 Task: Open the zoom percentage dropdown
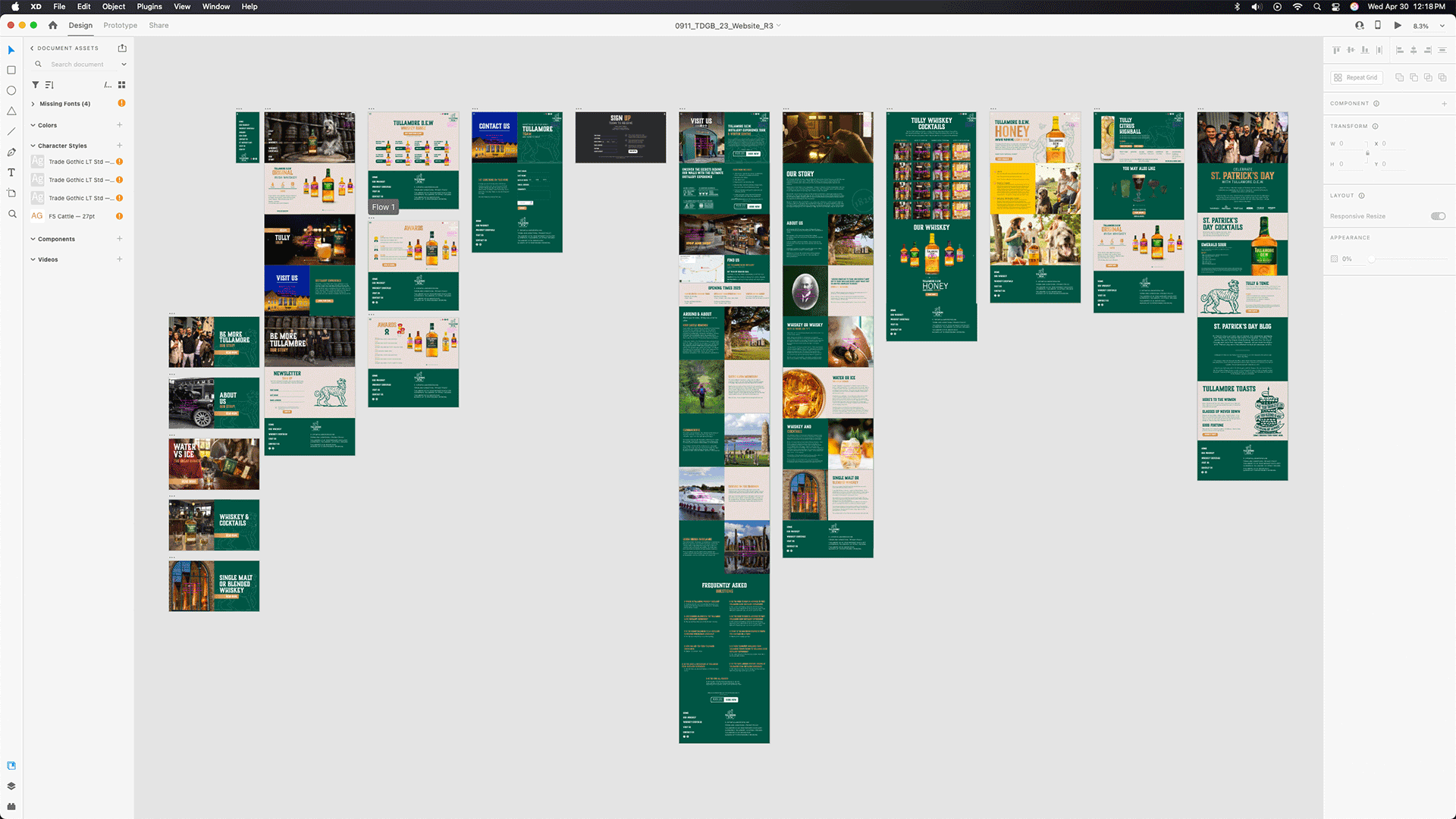(1442, 26)
